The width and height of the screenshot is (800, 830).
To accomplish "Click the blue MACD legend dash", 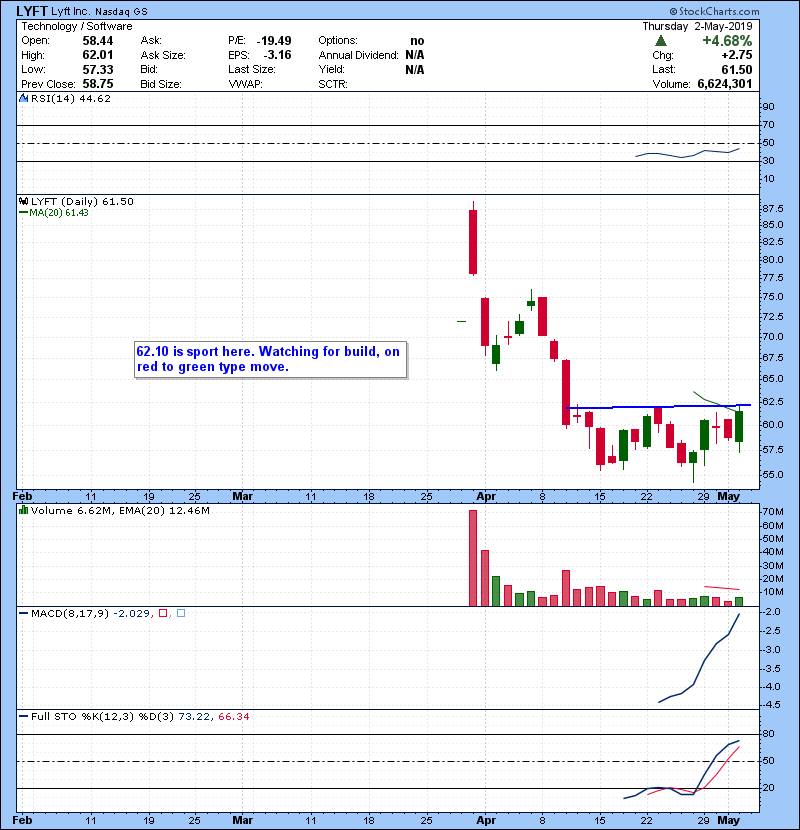I will (23, 614).
